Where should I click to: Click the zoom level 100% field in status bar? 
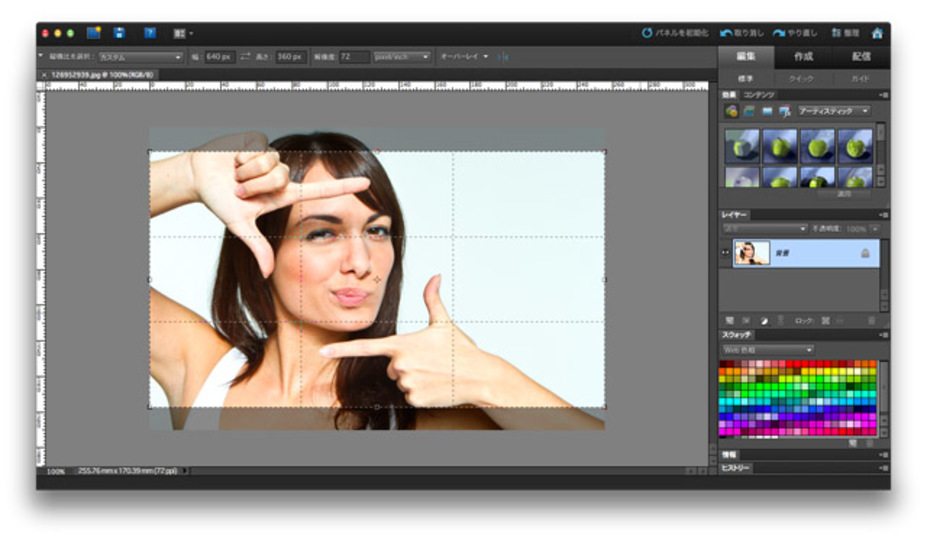click(56, 471)
